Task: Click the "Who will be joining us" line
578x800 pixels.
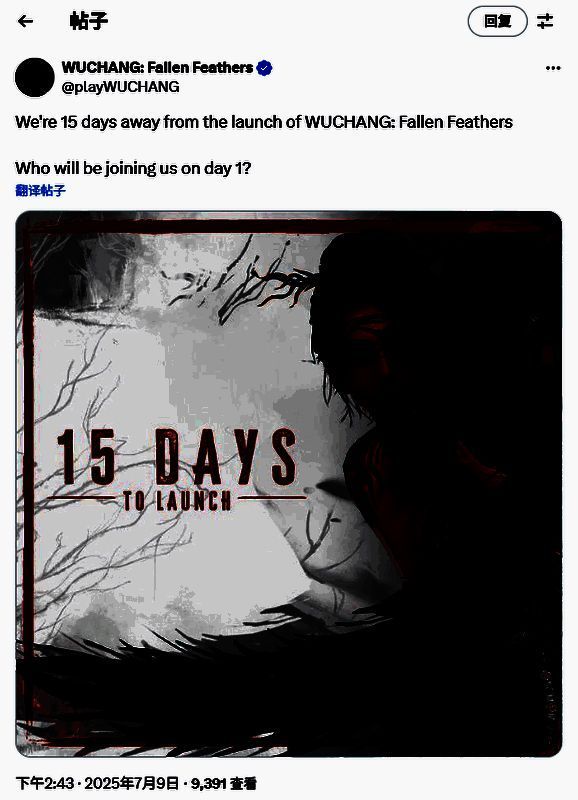Action: pyautogui.click(x=133, y=168)
